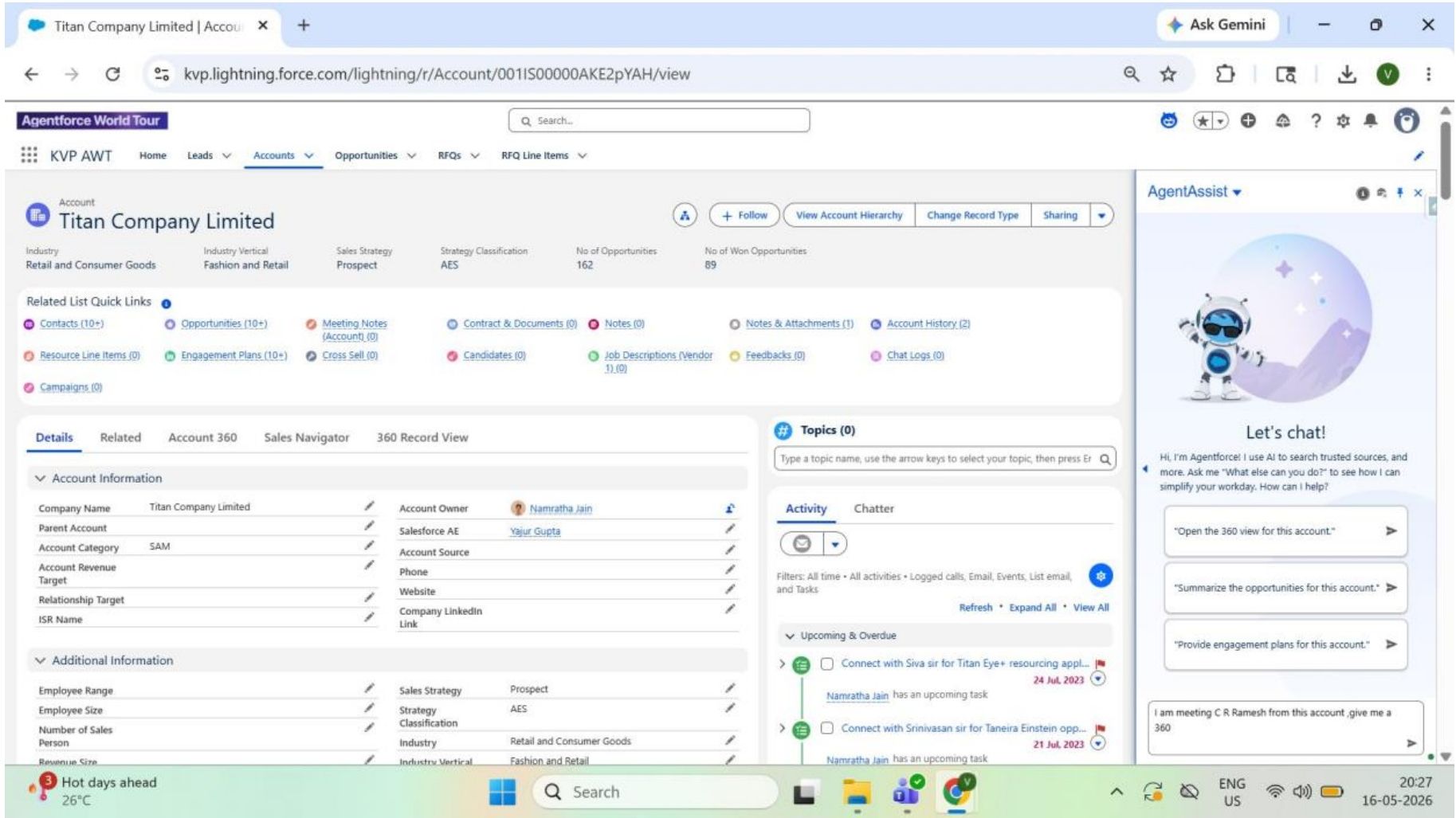Screen dimensions: 1456x818
Task: Edit Company Name with its pencil icon
Action: tap(369, 506)
